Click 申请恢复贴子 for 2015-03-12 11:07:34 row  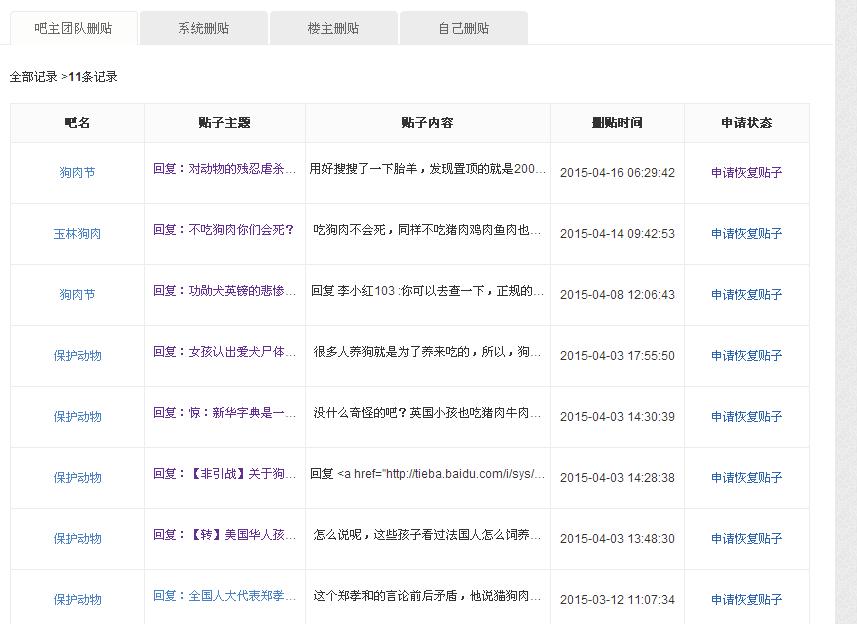pyautogui.click(x=747, y=600)
